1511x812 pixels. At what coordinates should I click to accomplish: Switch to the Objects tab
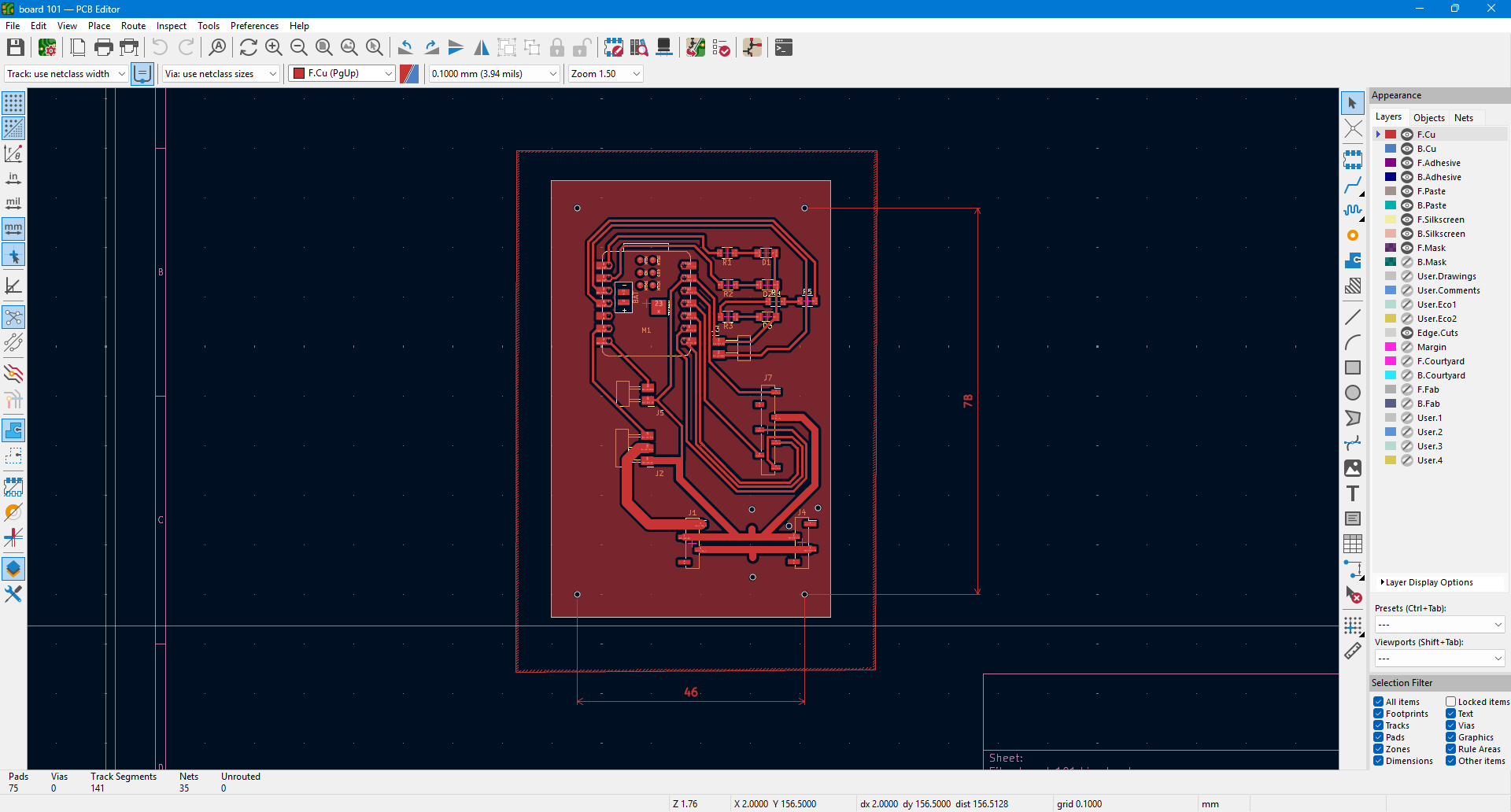pyautogui.click(x=1429, y=118)
